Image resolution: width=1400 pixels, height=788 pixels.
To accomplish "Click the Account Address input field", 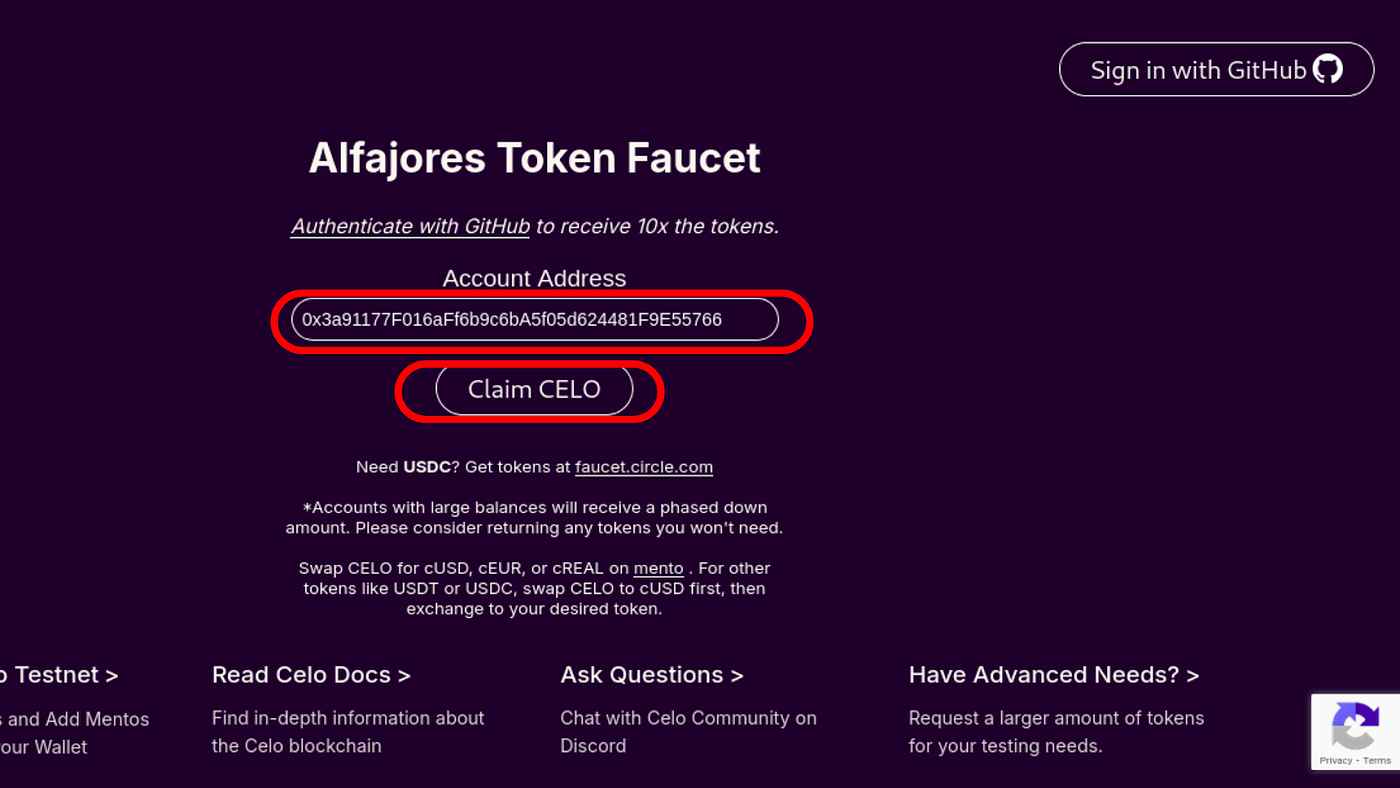I will coord(534,319).
